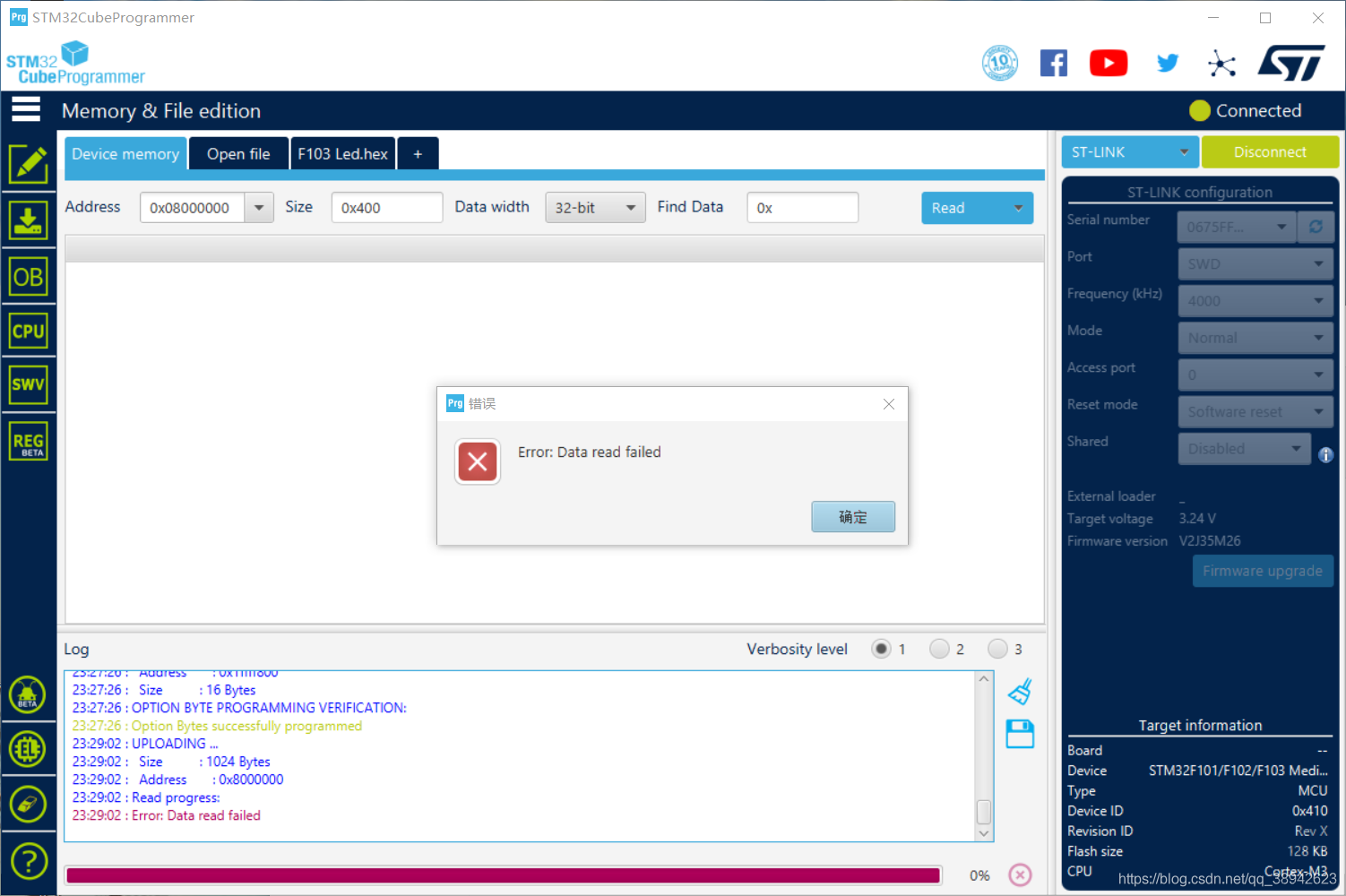
Task: Switch to the Device memory tab
Action: click(x=125, y=154)
